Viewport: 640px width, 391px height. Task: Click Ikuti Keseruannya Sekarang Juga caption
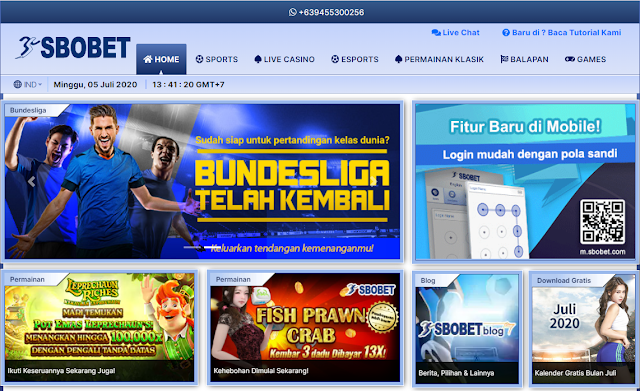tap(61, 371)
